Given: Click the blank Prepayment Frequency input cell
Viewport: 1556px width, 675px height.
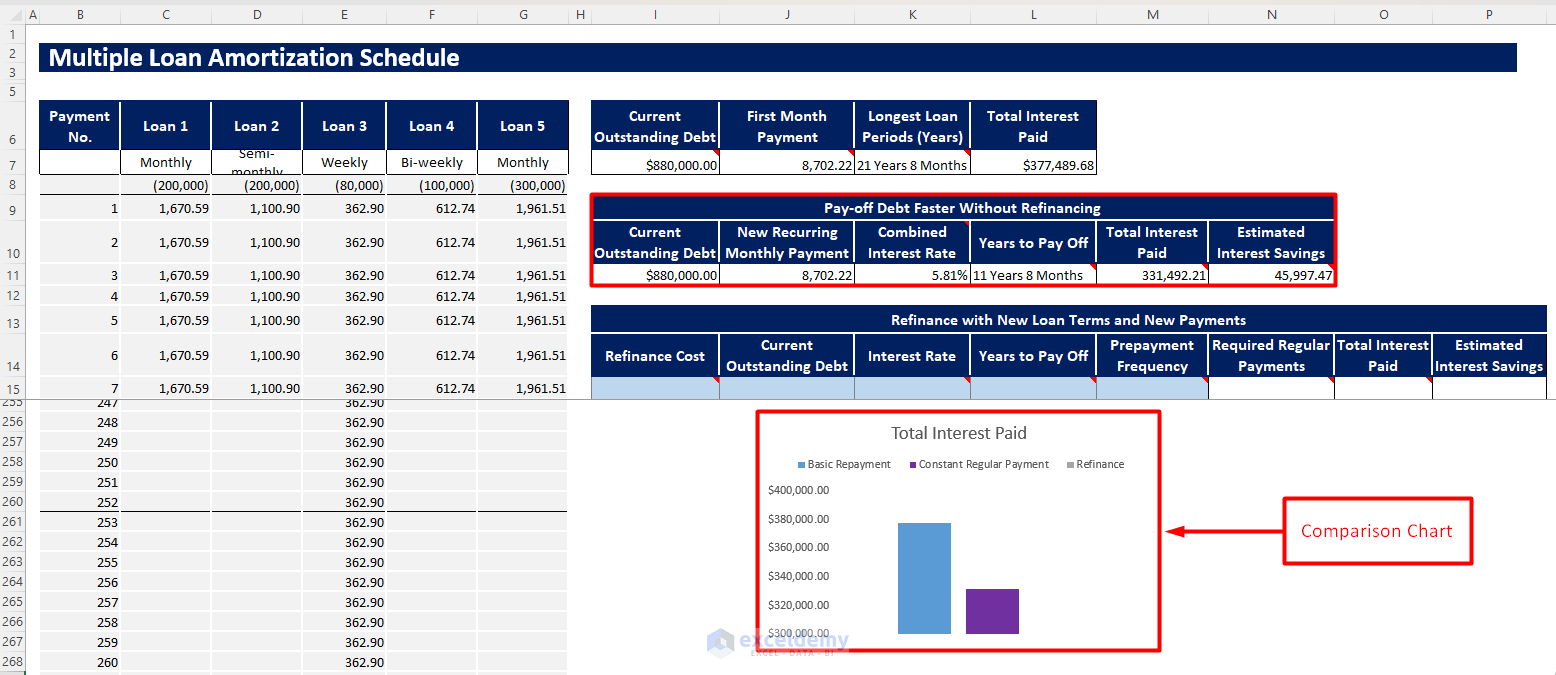Looking at the screenshot, I should [x=1152, y=389].
